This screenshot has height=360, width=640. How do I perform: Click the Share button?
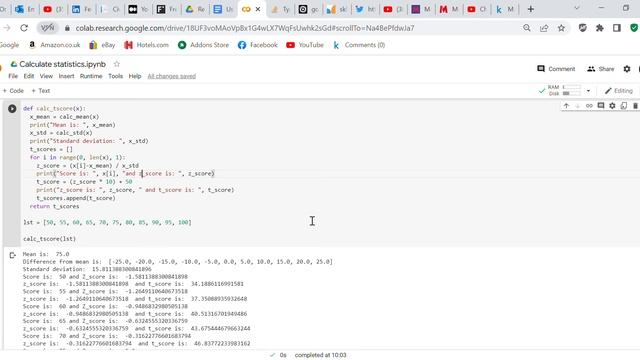(600, 69)
